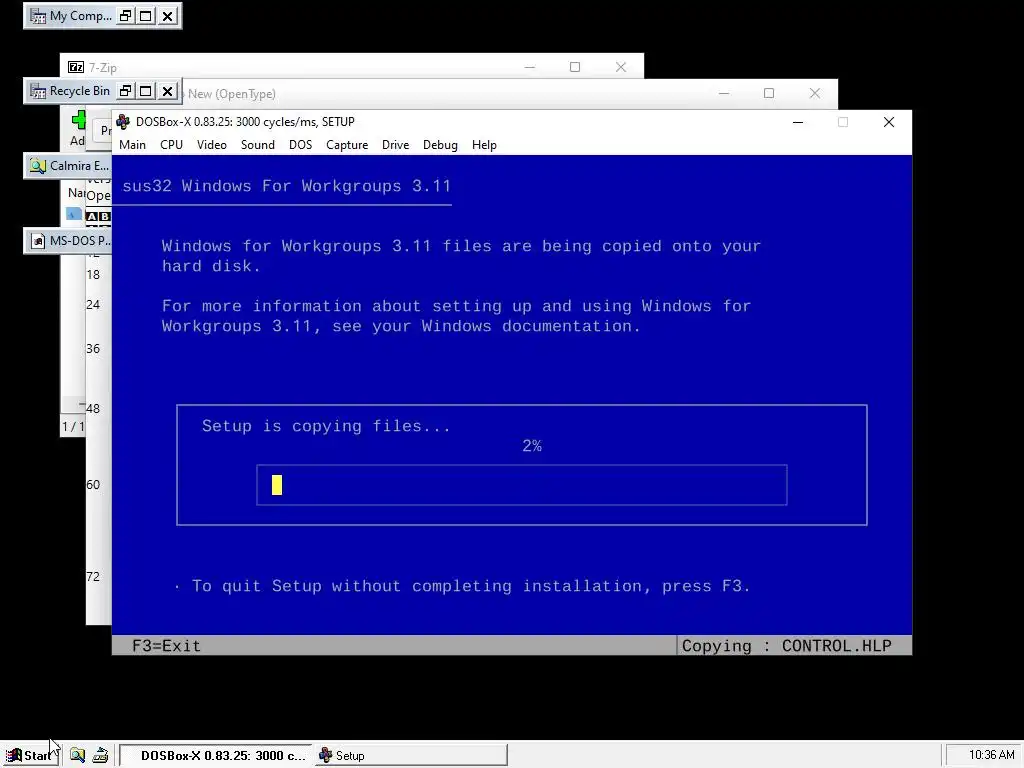Click the font viewer's 'AB' sample glyphs
The width and height of the screenshot is (1024, 768).
98,216
